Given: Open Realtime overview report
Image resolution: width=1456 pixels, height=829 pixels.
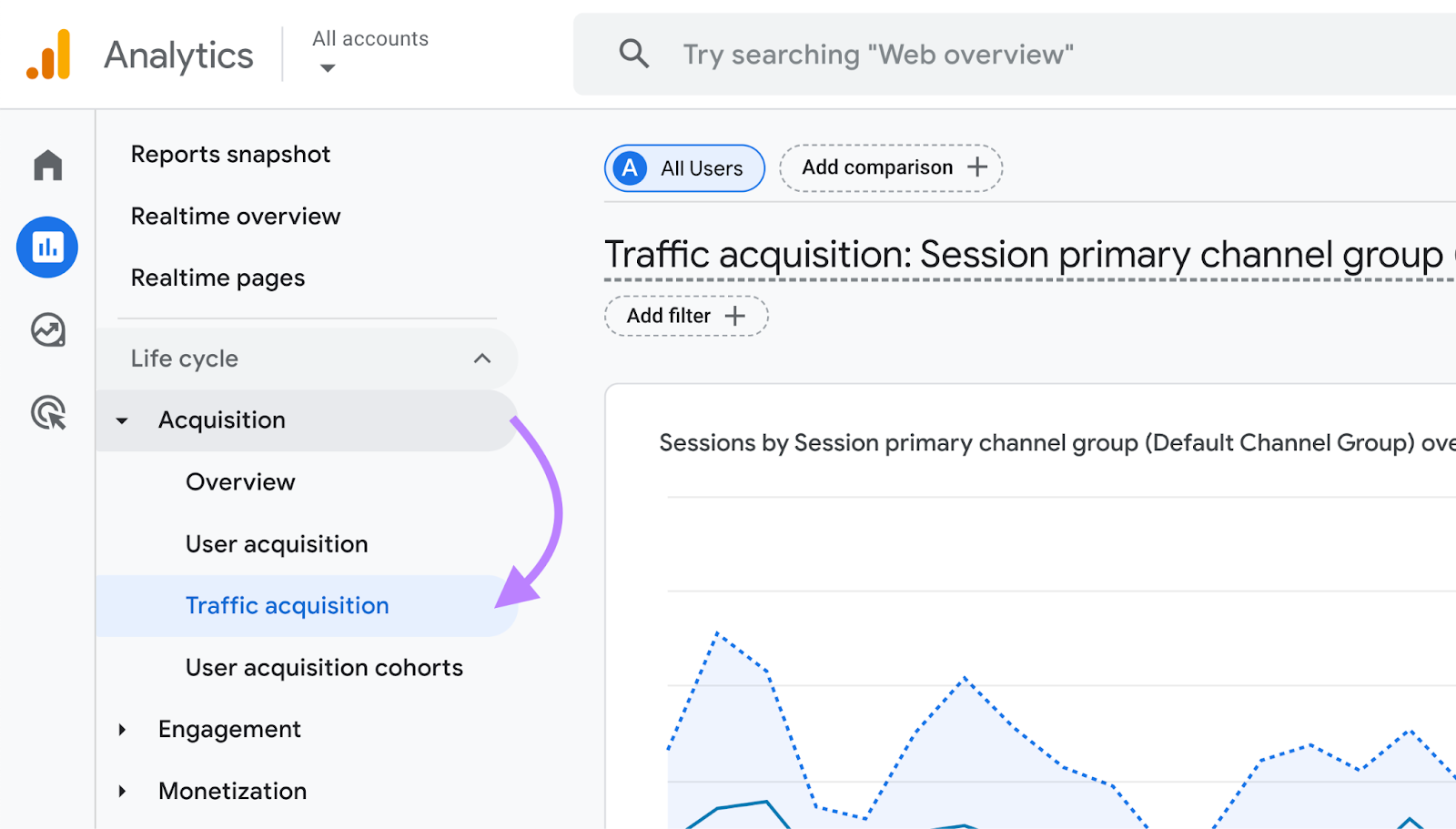Looking at the screenshot, I should (x=236, y=216).
